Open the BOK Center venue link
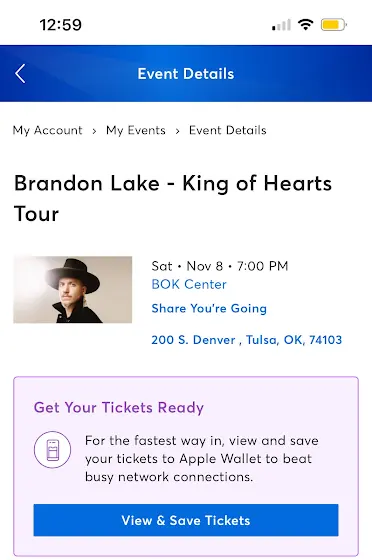 [189, 284]
